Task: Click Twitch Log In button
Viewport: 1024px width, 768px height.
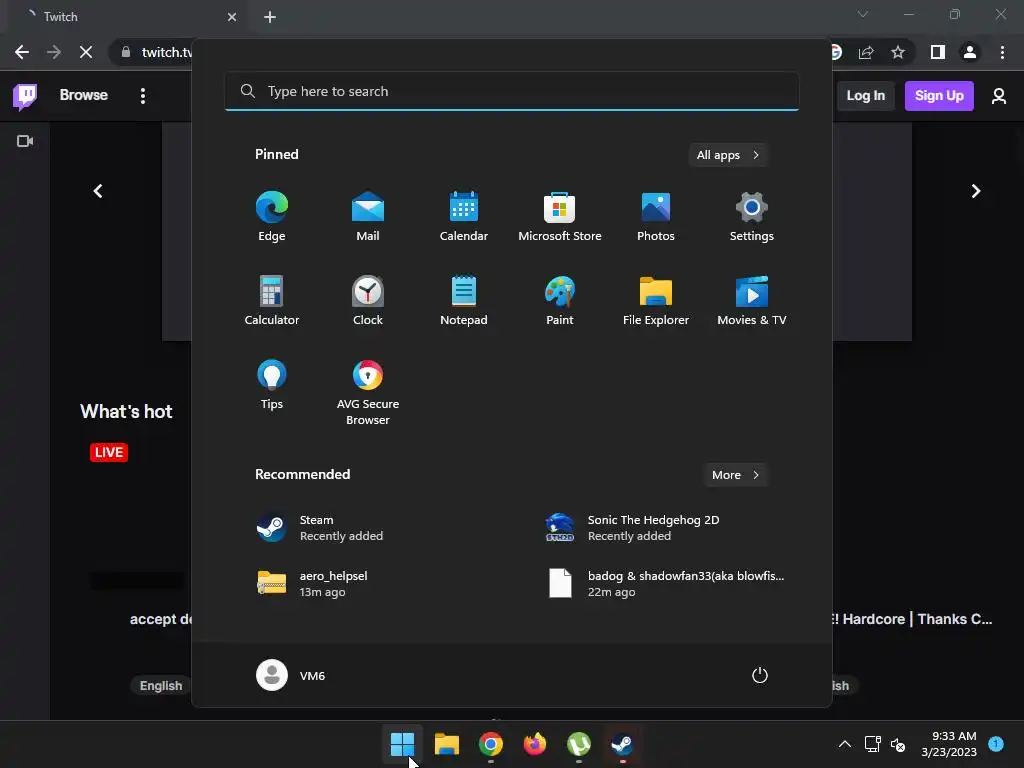Action: [x=866, y=96]
